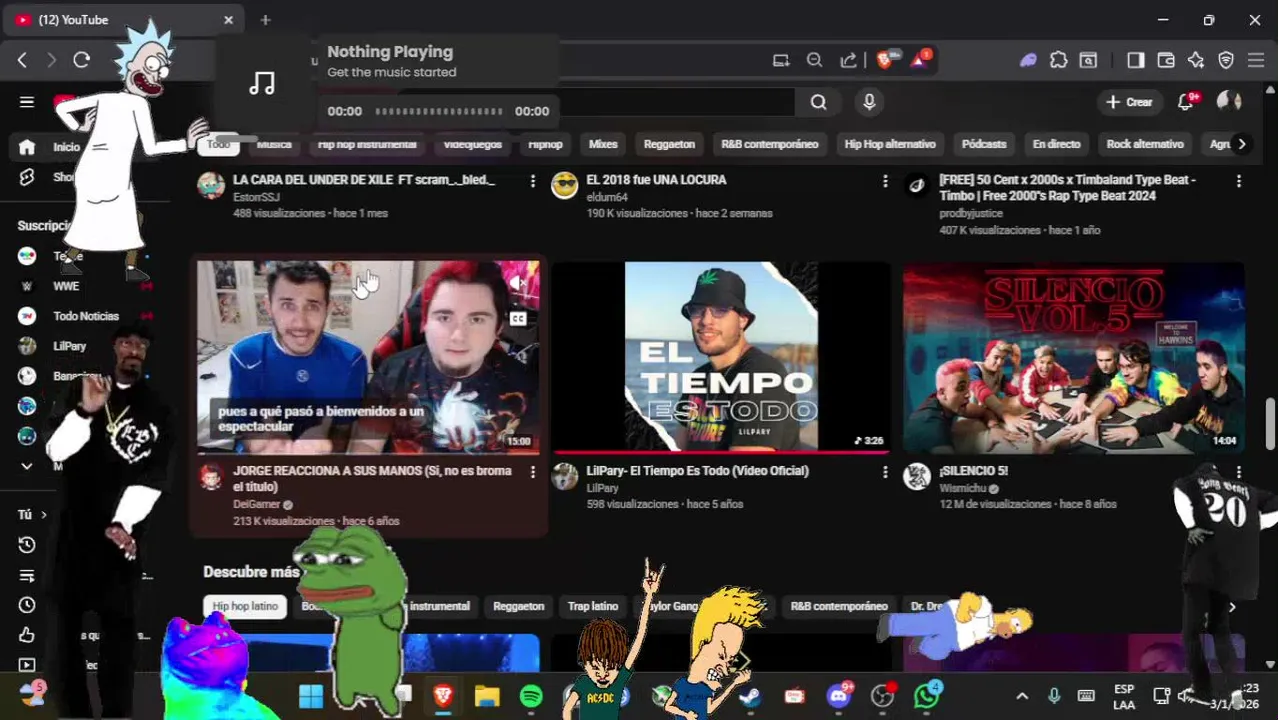This screenshot has width=1278, height=720.
Task: Open Brave VPN shield icon
Action: [x=1226, y=60]
